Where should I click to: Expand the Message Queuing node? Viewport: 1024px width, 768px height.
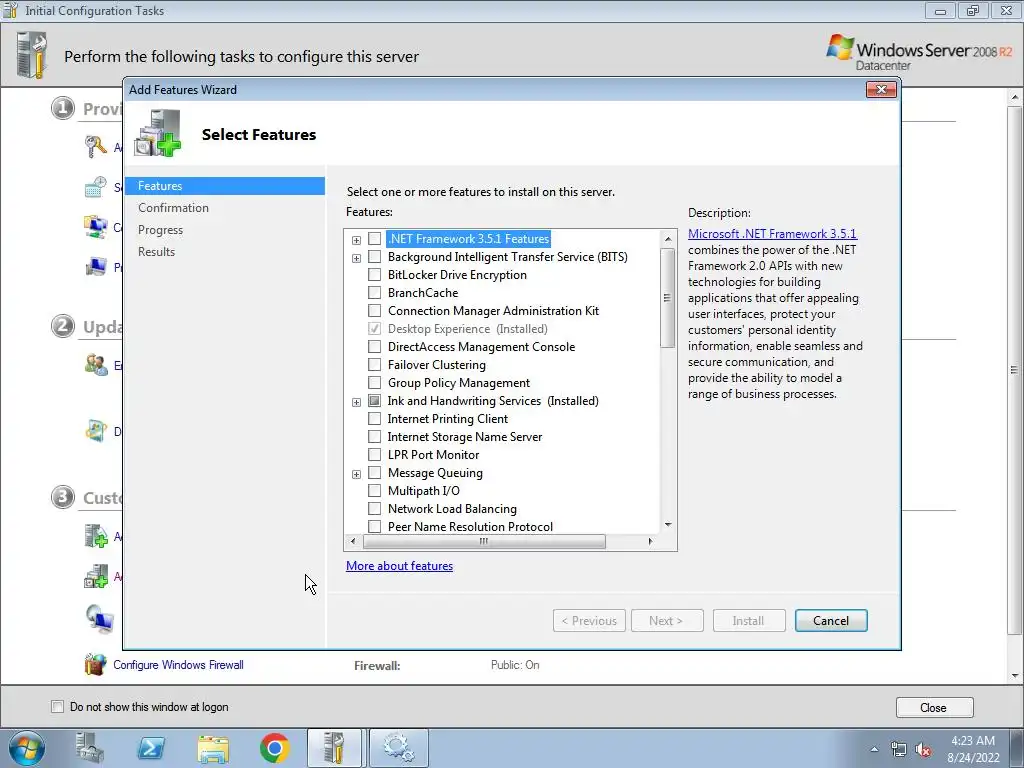(357, 474)
